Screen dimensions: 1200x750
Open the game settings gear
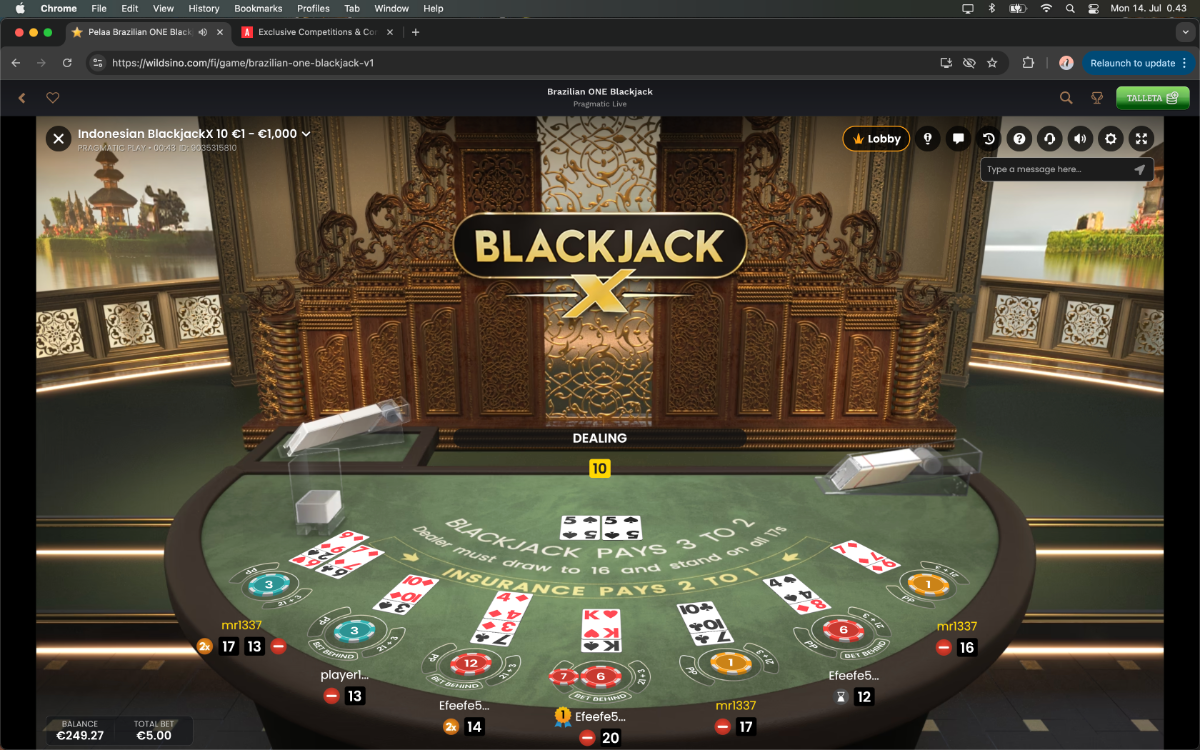point(1110,139)
